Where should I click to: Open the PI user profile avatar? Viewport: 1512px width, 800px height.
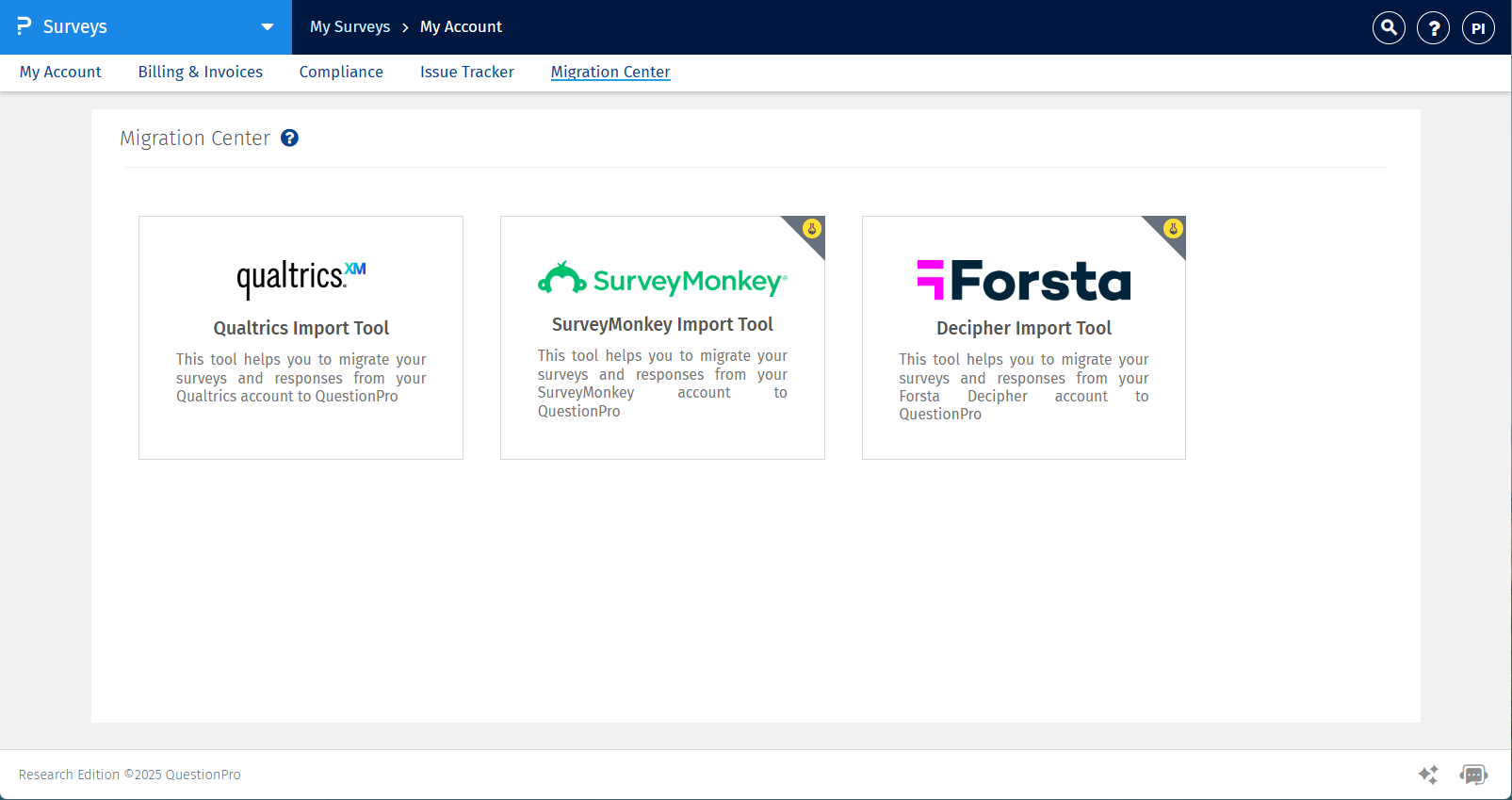(x=1478, y=27)
